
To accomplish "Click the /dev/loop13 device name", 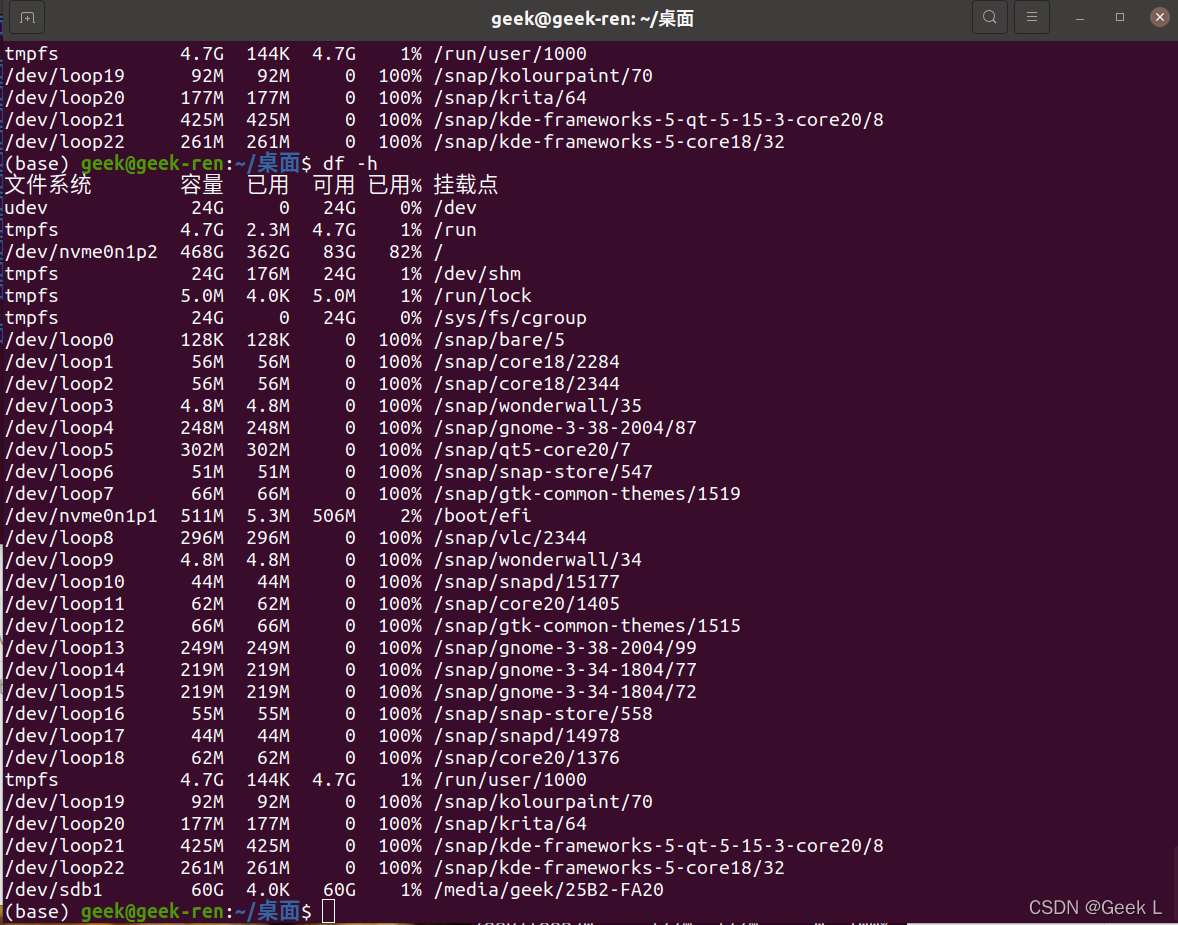I will tap(65, 648).
